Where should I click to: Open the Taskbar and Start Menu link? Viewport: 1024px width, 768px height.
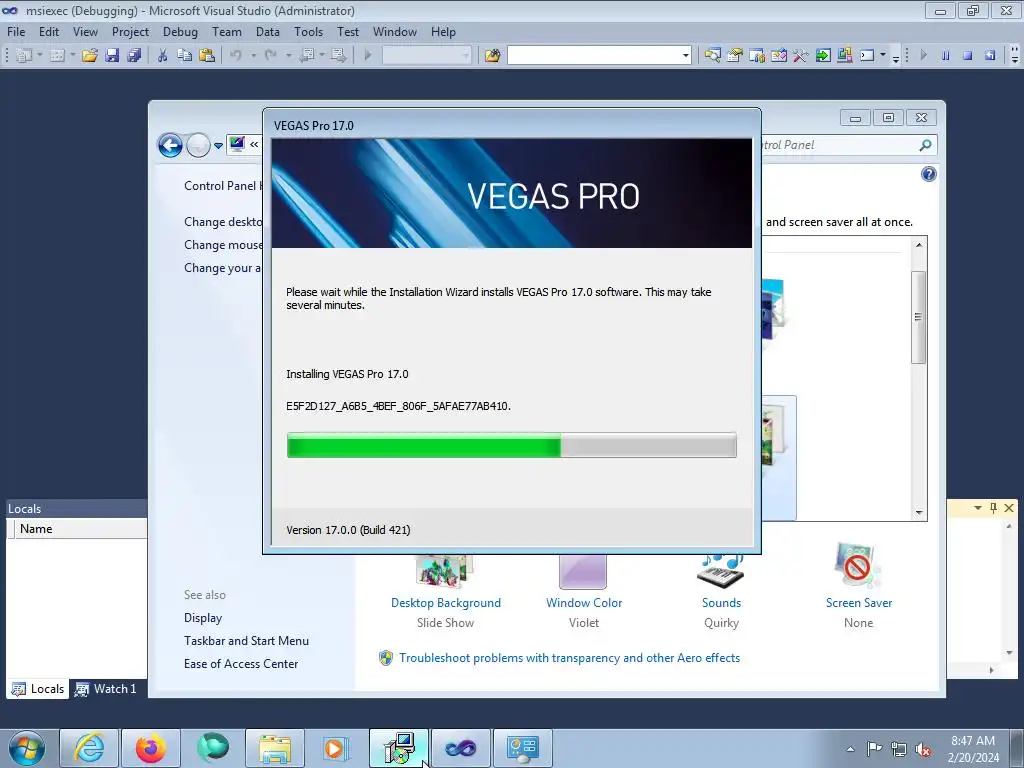click(x=246, y=641)
